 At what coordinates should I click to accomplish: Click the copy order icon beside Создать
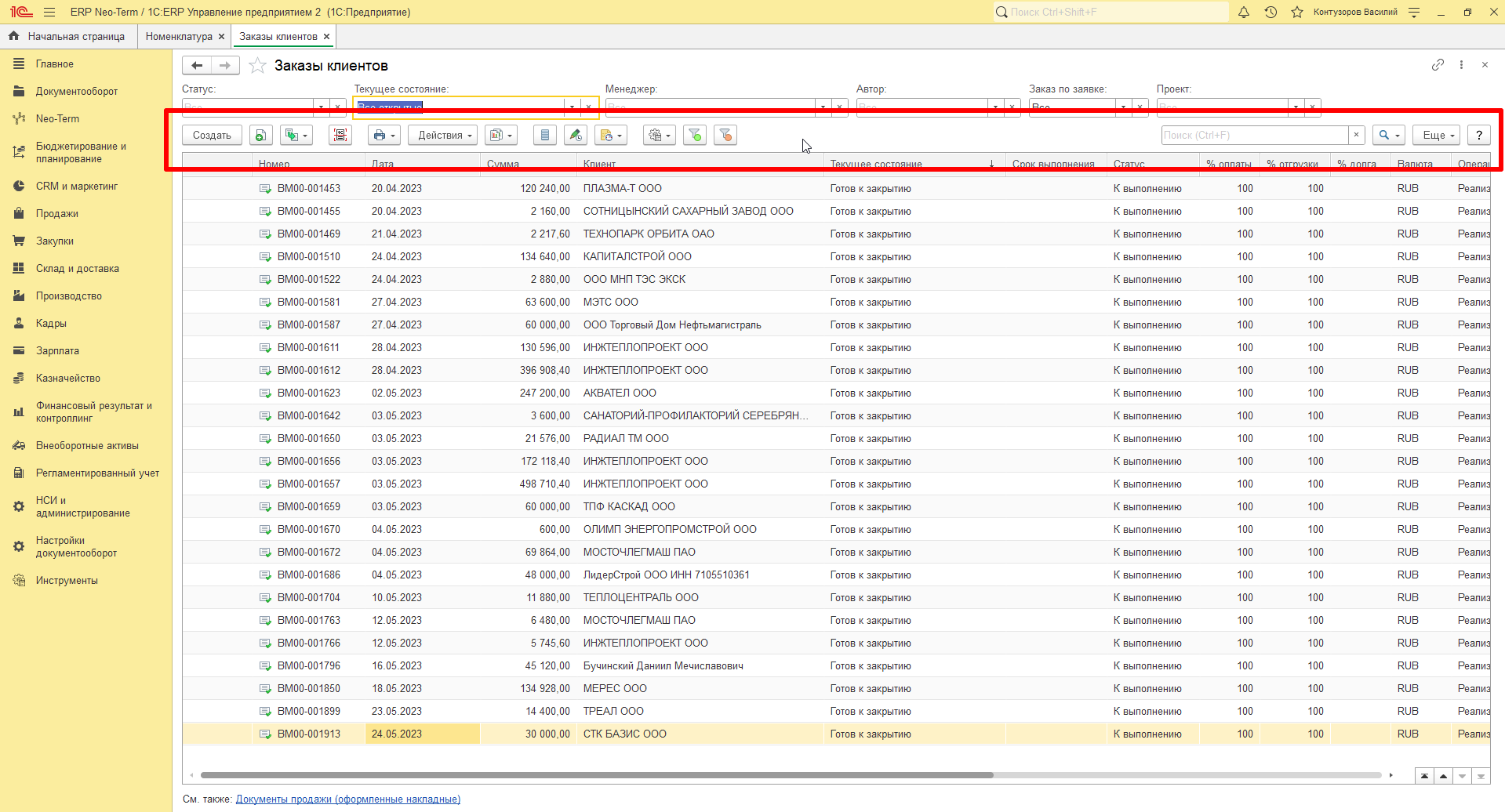(x=261, y=136)
